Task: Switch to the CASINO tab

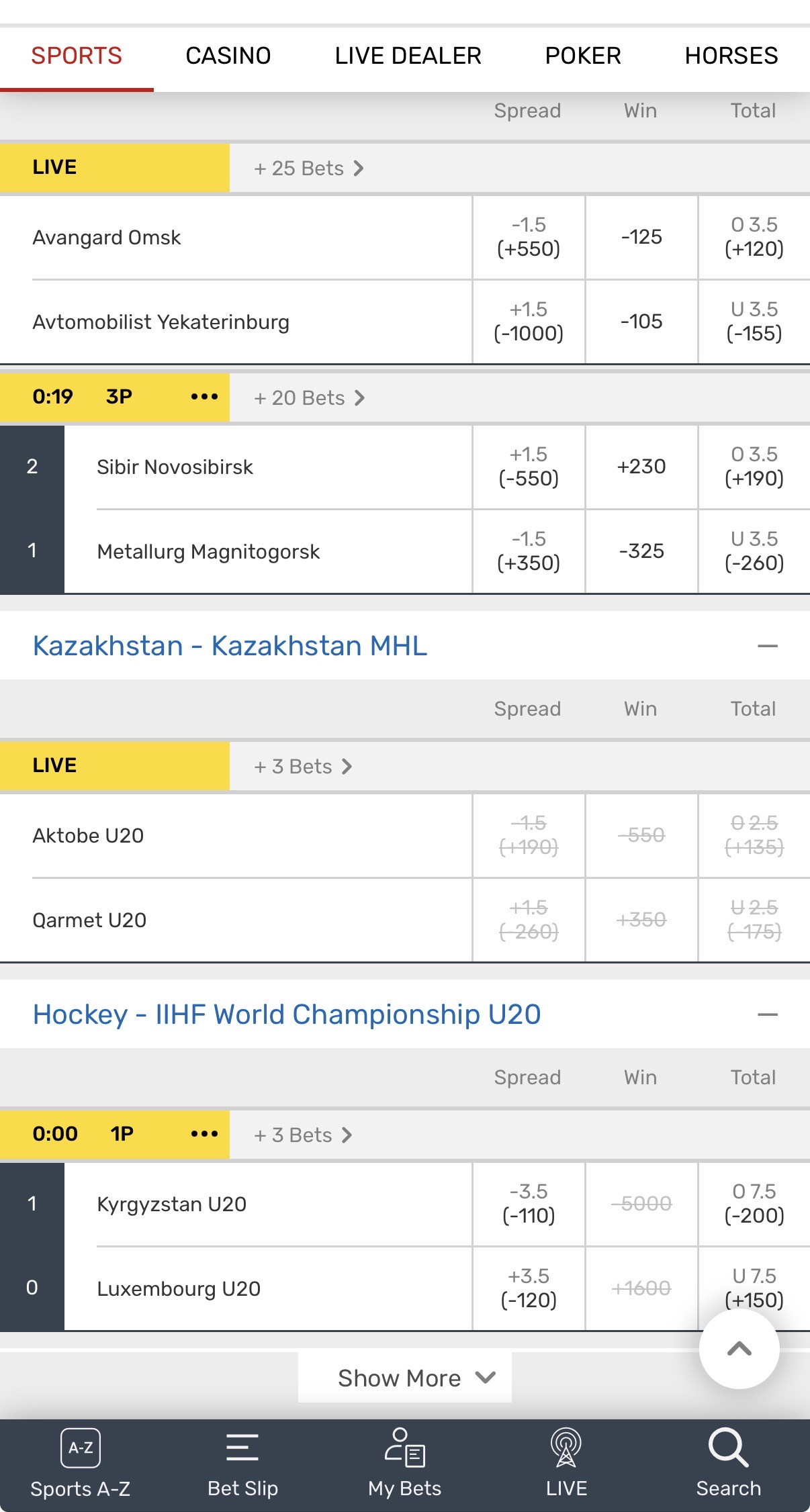Action: [x=228, y=56]
